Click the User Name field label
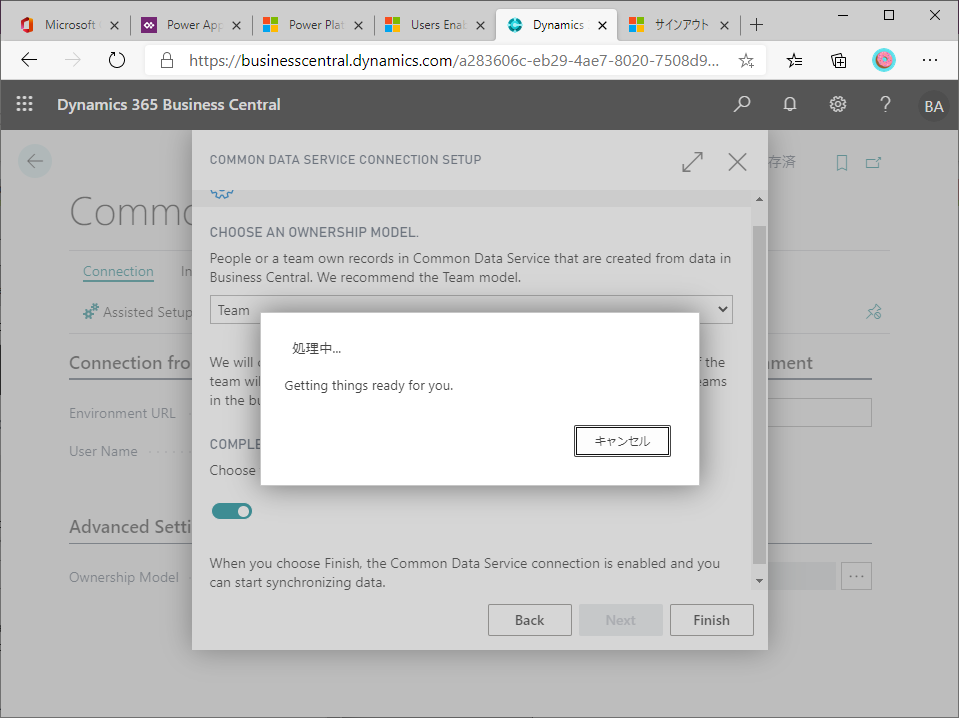 (103, 451)
